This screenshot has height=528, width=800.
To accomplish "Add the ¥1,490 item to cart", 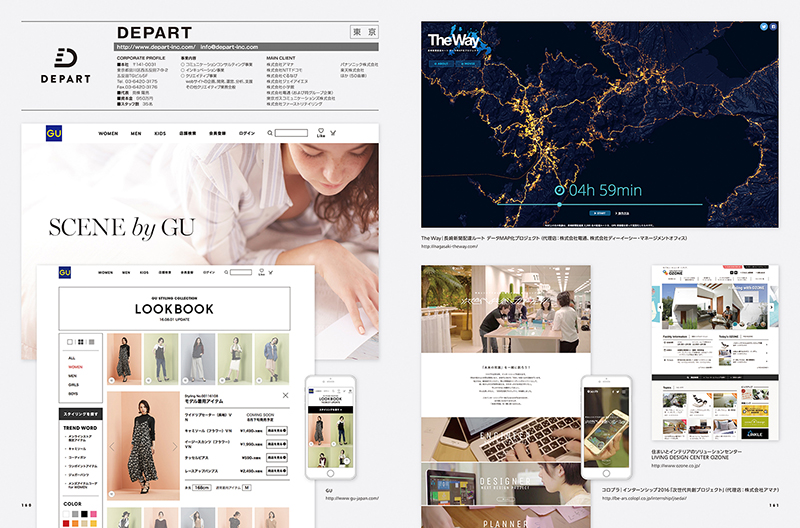I will (x=277, y=431).
